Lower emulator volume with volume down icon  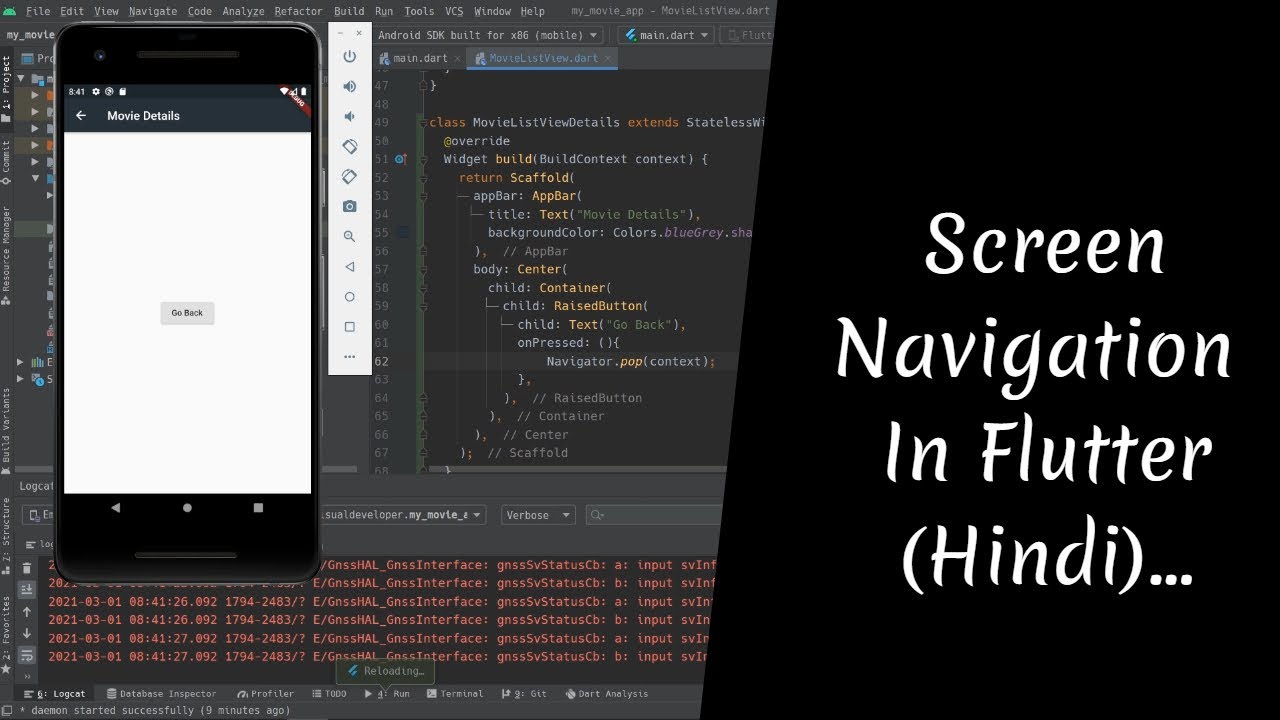tap(349, 117)
